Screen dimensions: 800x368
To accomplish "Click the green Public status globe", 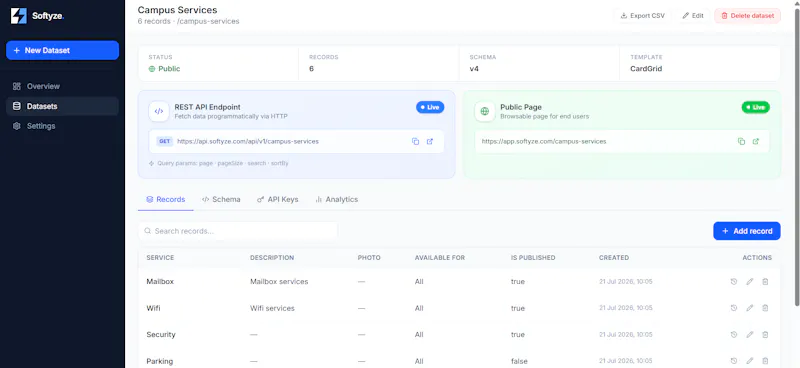I will 152,69.
